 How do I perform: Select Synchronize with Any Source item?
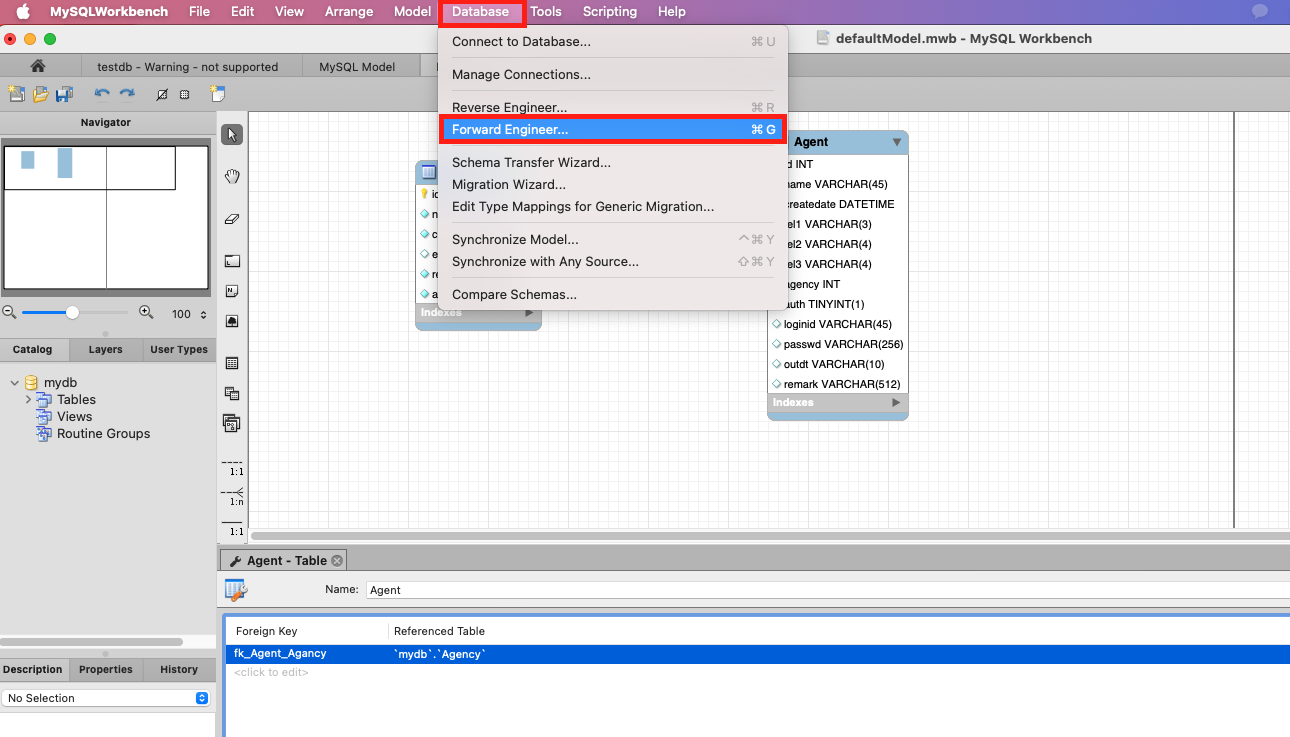(613, 261)
